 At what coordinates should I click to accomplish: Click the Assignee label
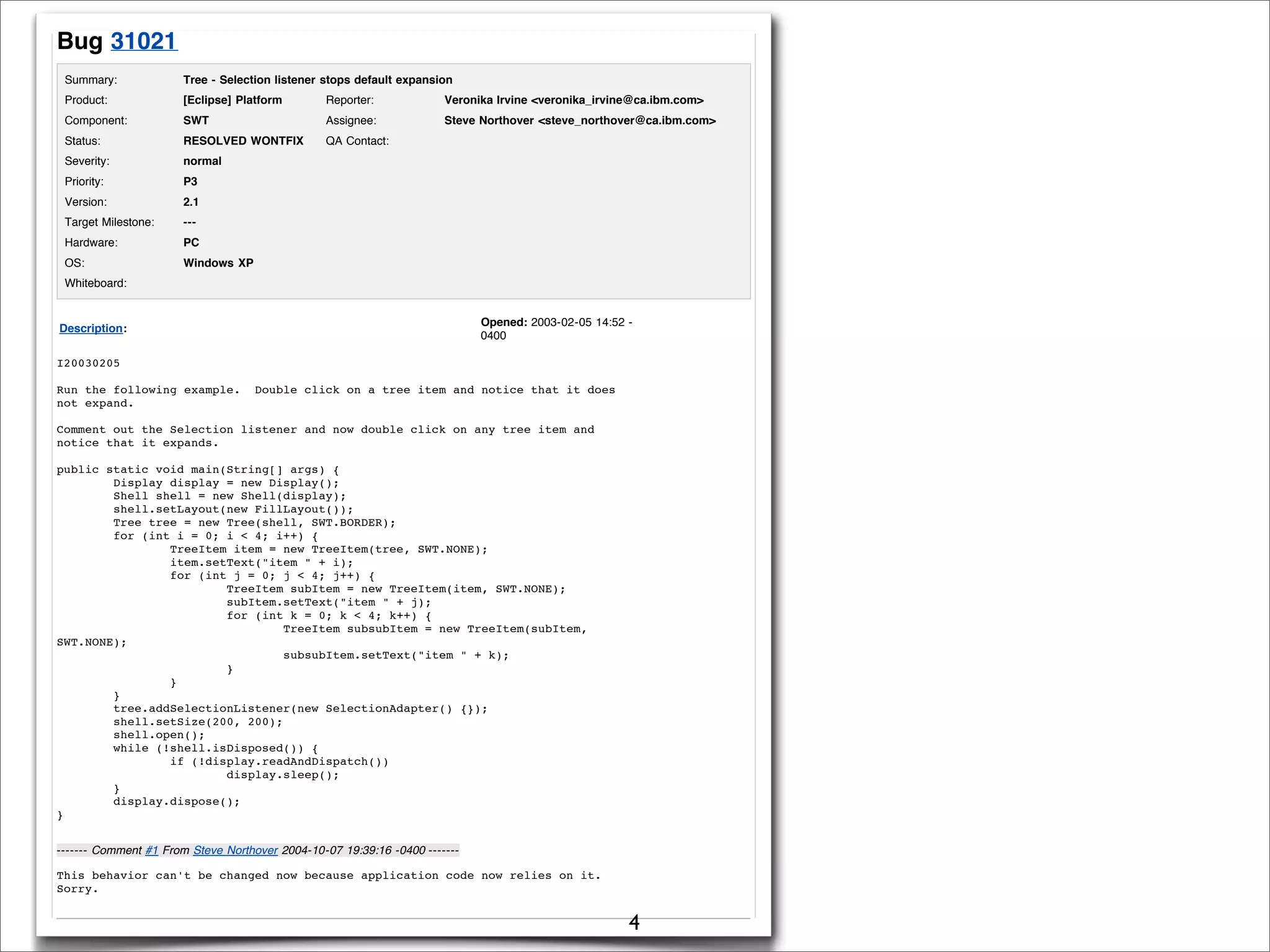[x=351, y=121]
